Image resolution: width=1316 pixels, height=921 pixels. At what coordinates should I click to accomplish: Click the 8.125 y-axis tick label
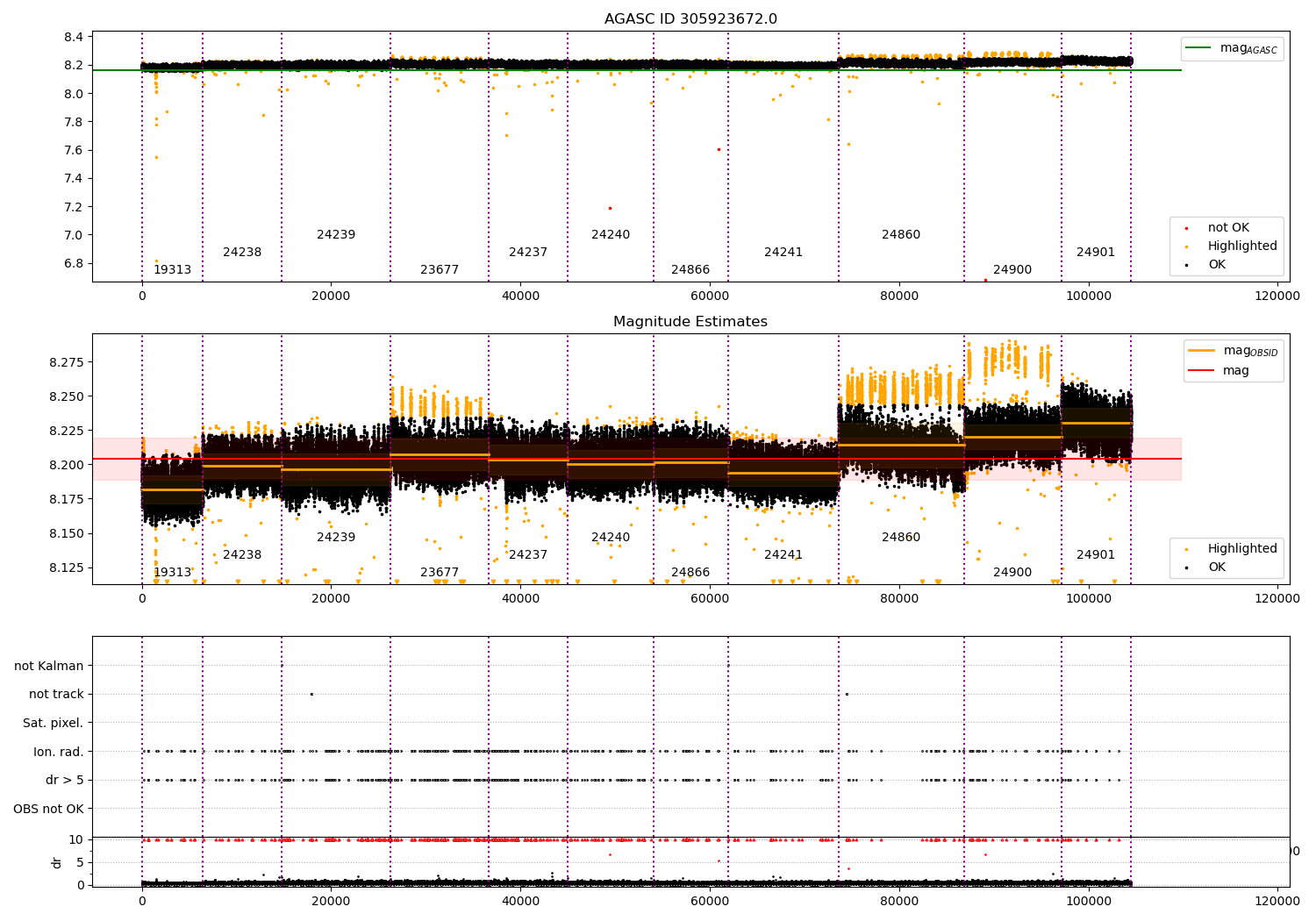[65, 568]
